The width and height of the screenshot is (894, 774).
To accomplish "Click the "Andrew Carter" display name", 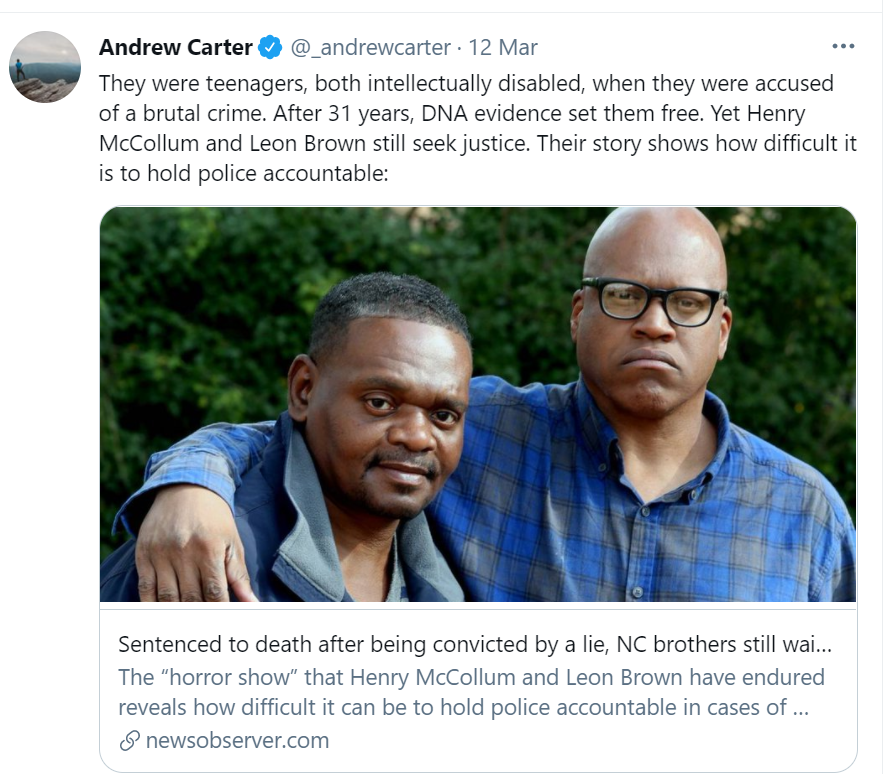I will point(176,47).
